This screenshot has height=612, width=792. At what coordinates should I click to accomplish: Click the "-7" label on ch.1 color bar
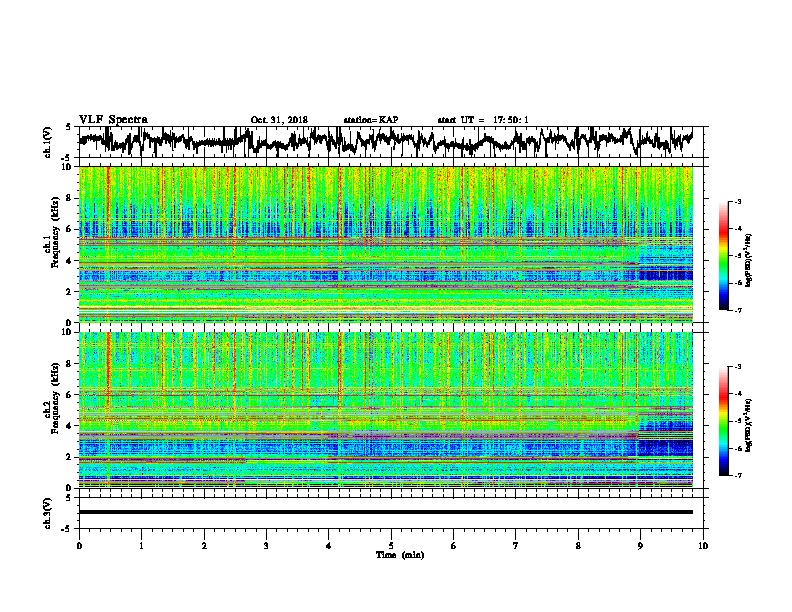(x=737, y=310)
